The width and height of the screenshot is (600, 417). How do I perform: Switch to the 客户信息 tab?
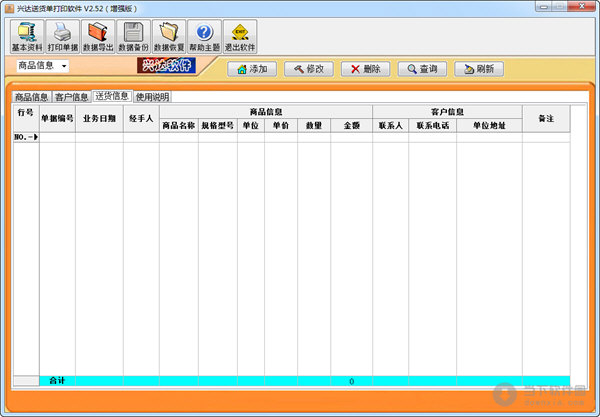72,97
